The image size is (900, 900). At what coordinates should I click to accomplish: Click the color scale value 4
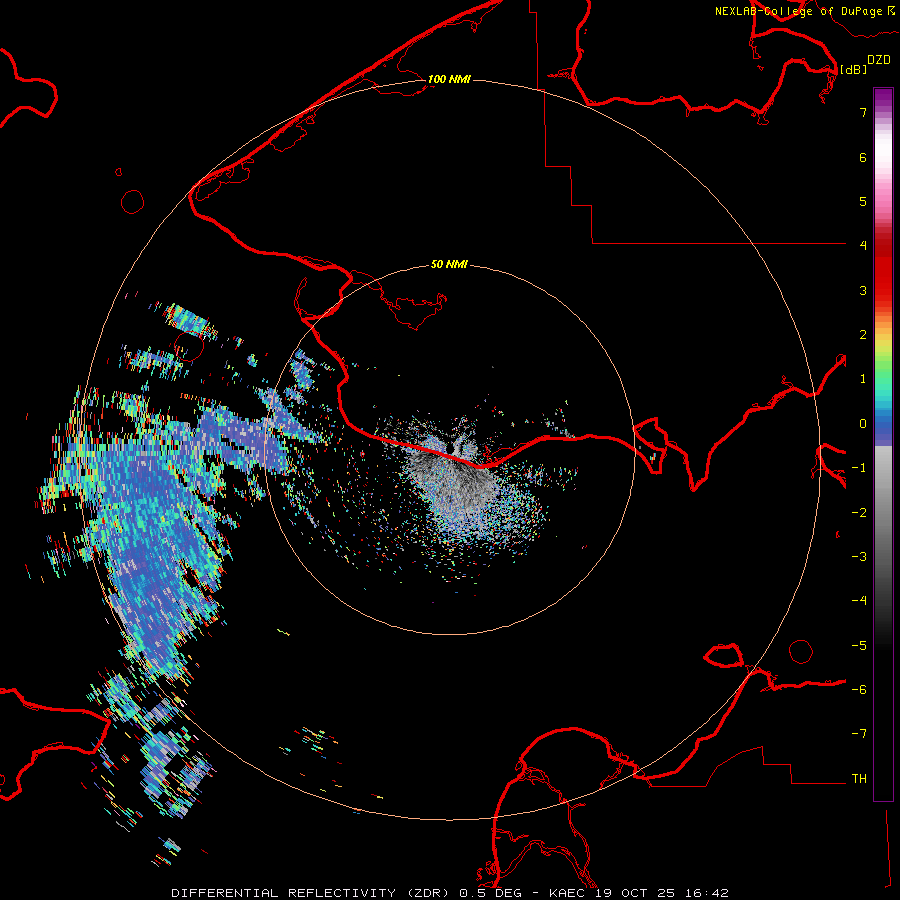tap(863, 246)
